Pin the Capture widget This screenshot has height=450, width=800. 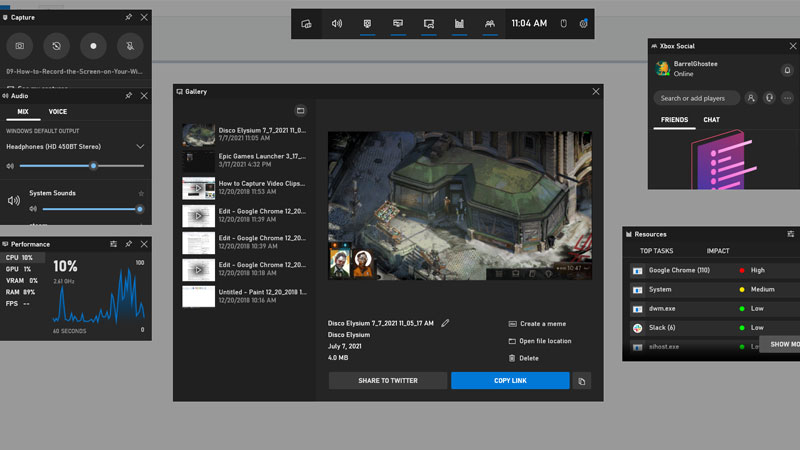click(x=129, y=17)
